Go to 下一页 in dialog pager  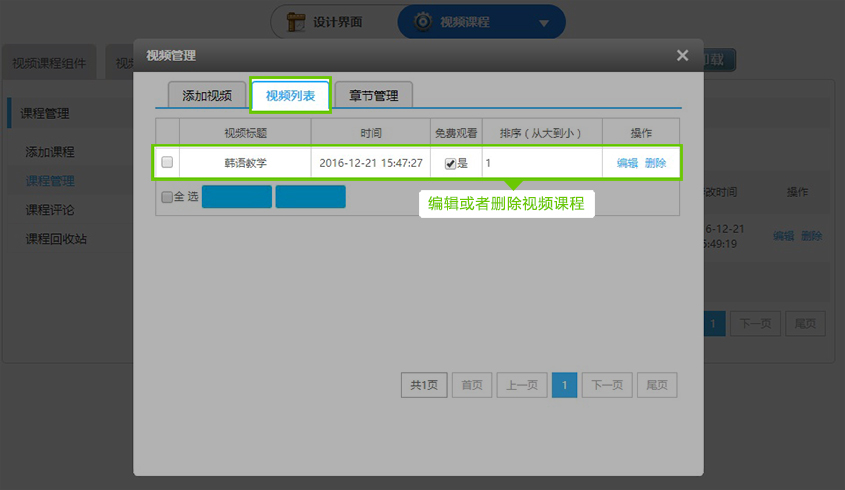click(x=607, y=385)
